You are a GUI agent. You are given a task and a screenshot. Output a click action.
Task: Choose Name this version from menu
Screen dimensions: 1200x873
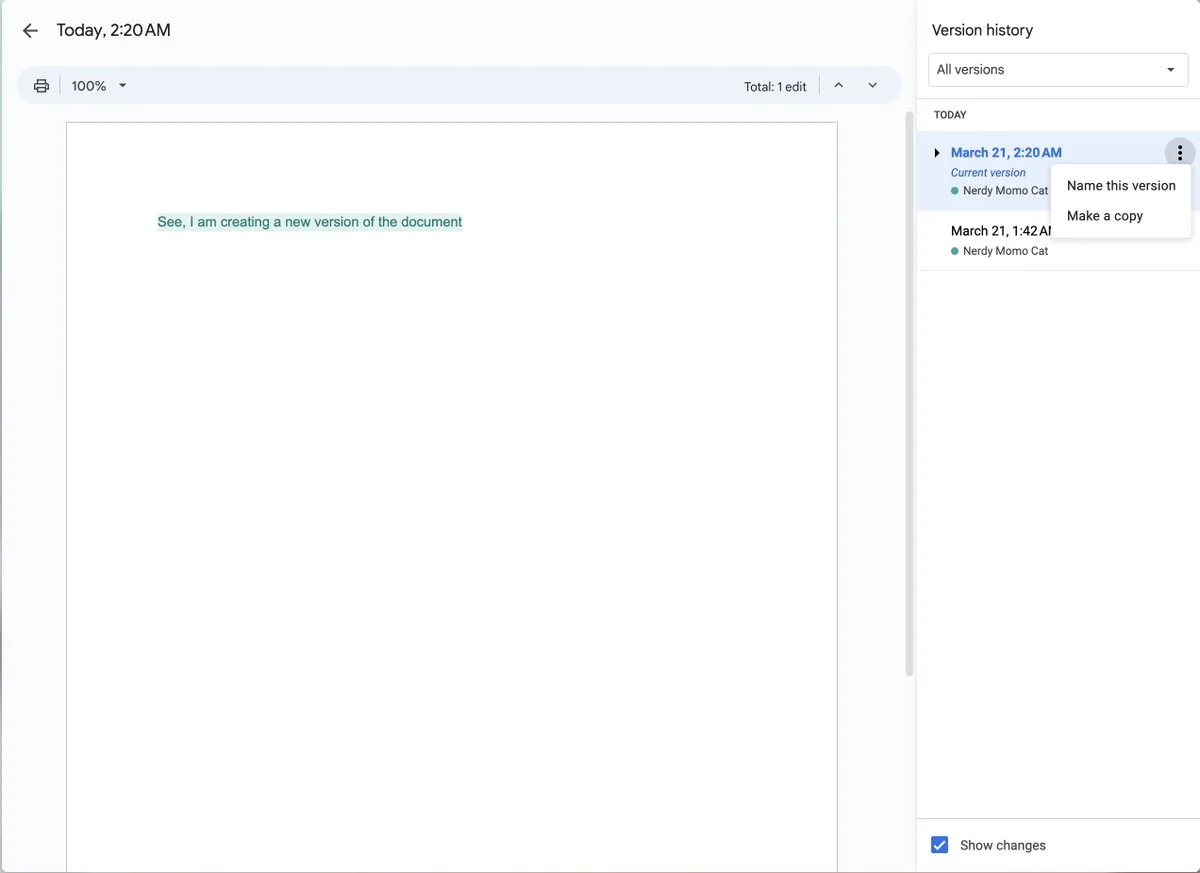click(x=1120, y=186)
